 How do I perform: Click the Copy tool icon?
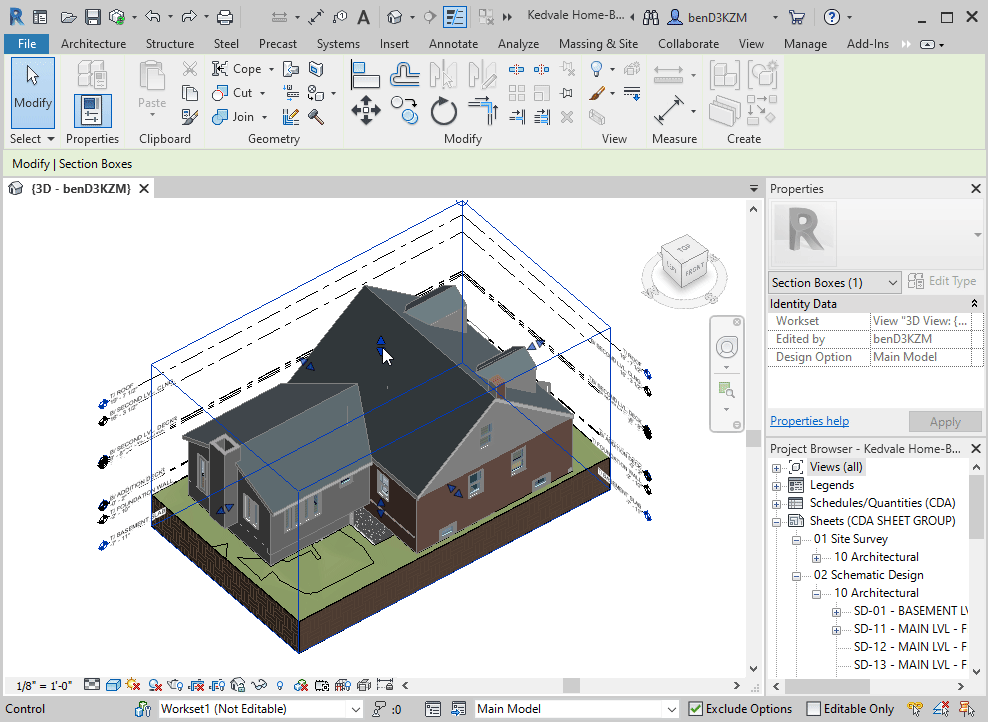(405, 111)
